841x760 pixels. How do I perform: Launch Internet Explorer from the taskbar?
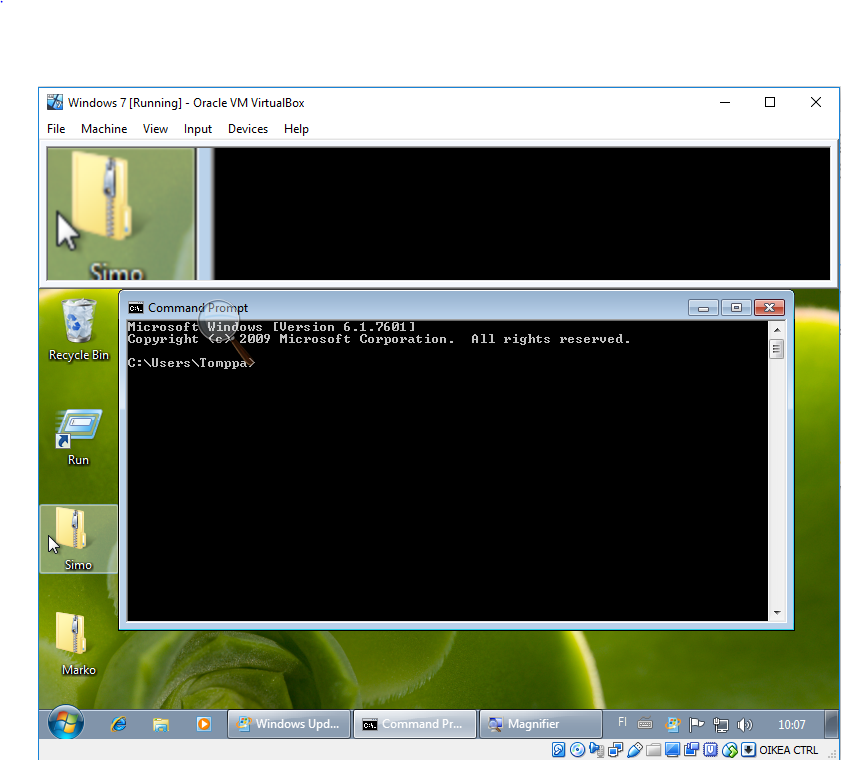(119, 724)
